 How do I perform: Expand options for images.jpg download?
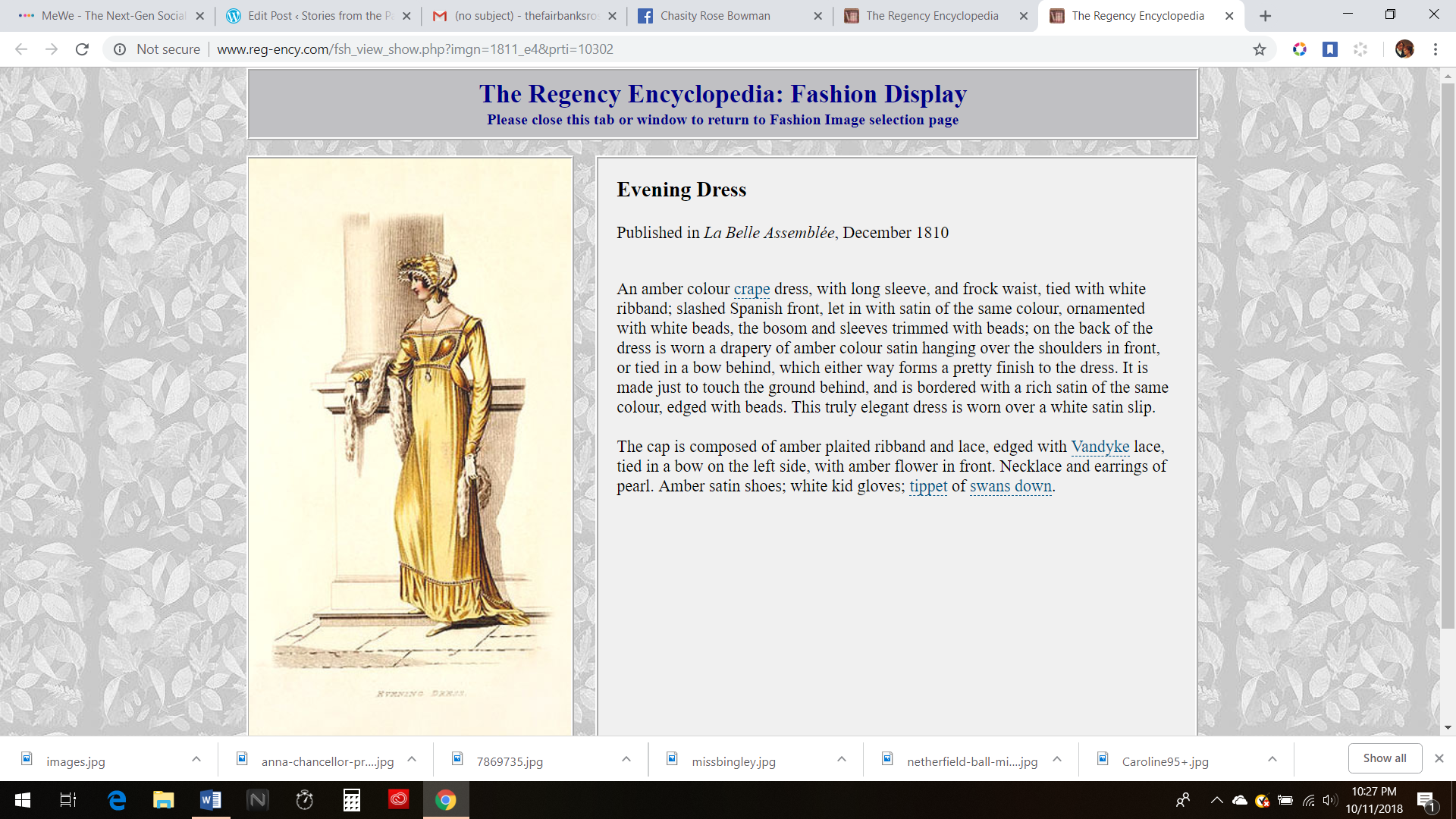pos(196,759)
